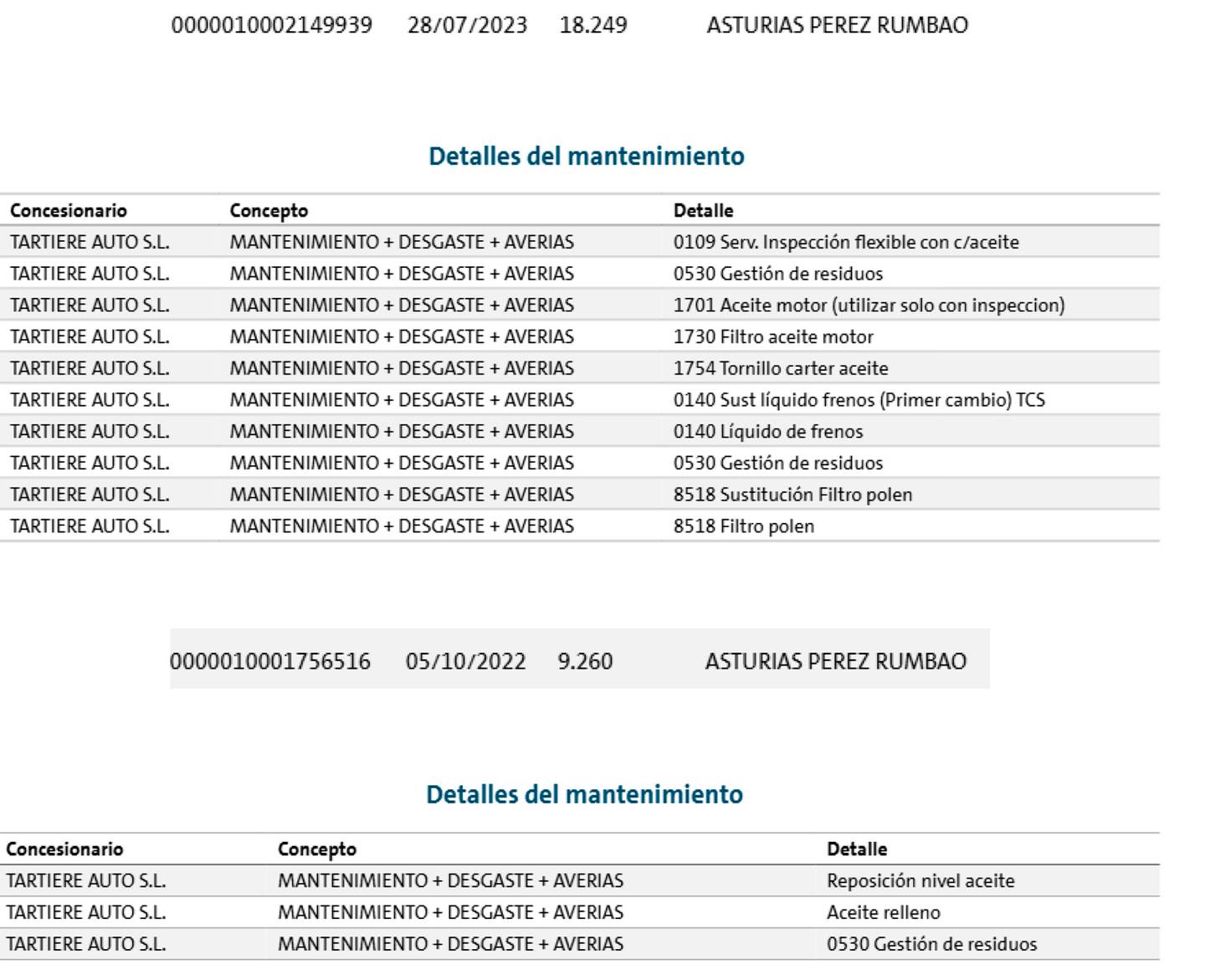
Task: Select order number 0000010002149939
Action: tap(272, 25)
